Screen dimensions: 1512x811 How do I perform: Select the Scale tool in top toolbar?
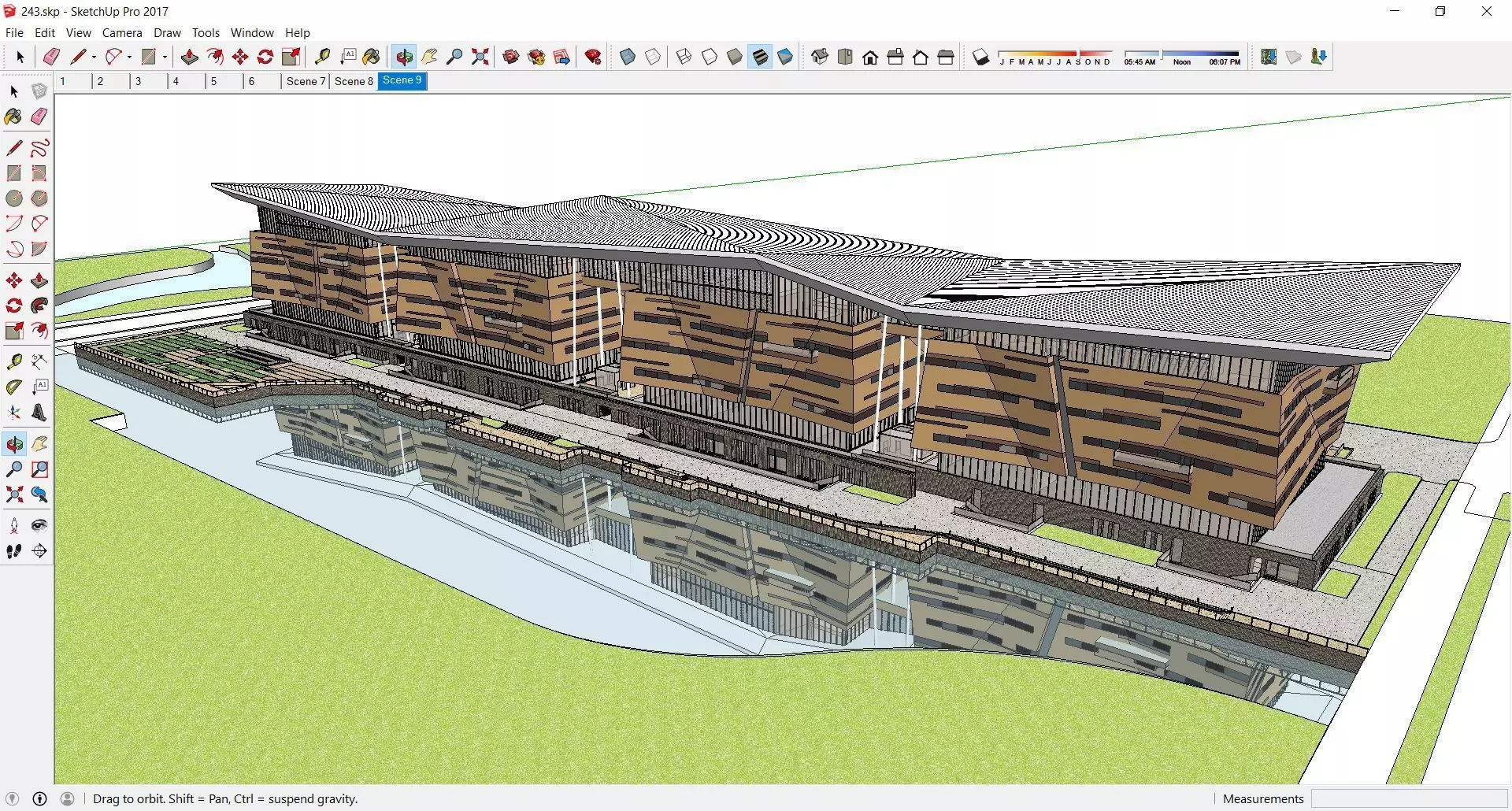pos(291,57)
